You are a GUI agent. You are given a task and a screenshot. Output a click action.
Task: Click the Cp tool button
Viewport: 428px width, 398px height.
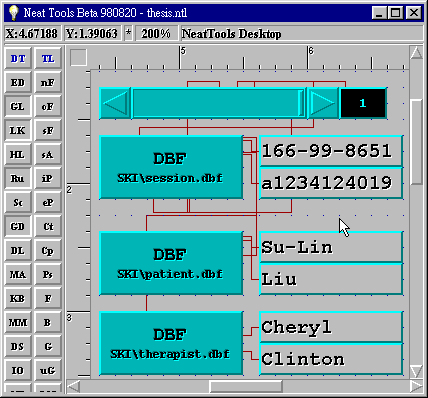(x=48, y=250)
